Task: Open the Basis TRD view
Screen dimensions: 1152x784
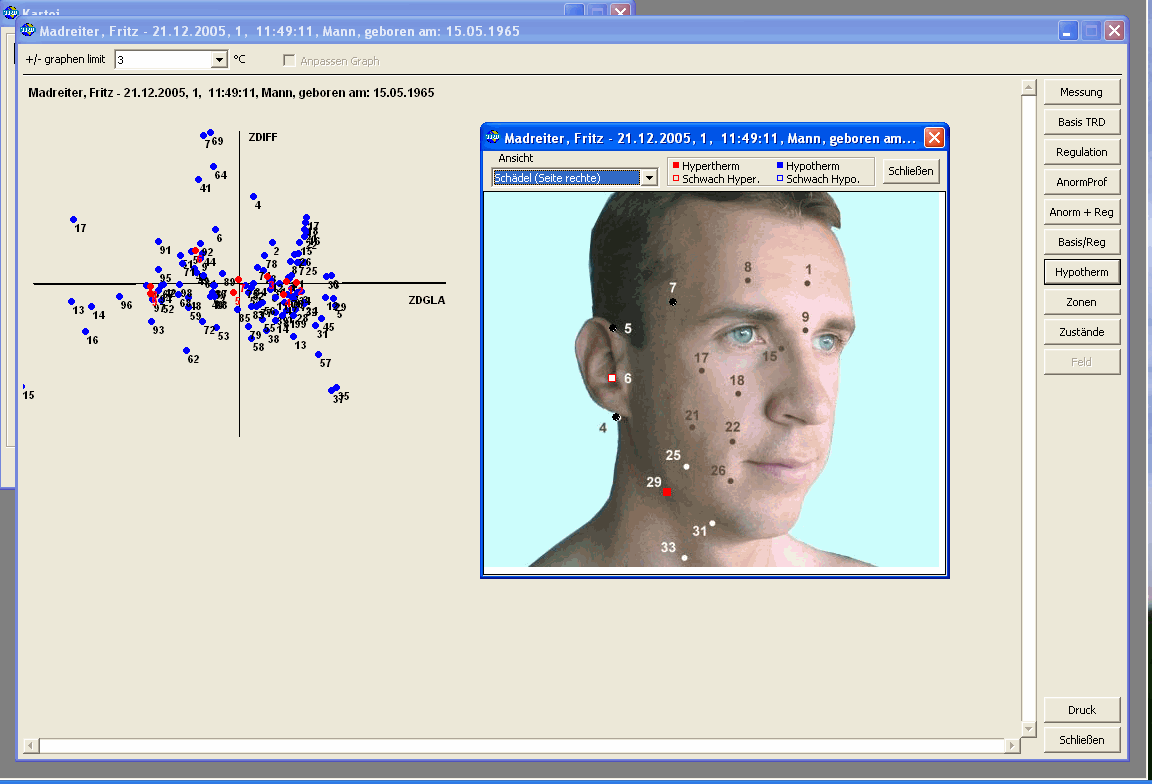Action: (x=1081, y=122)
